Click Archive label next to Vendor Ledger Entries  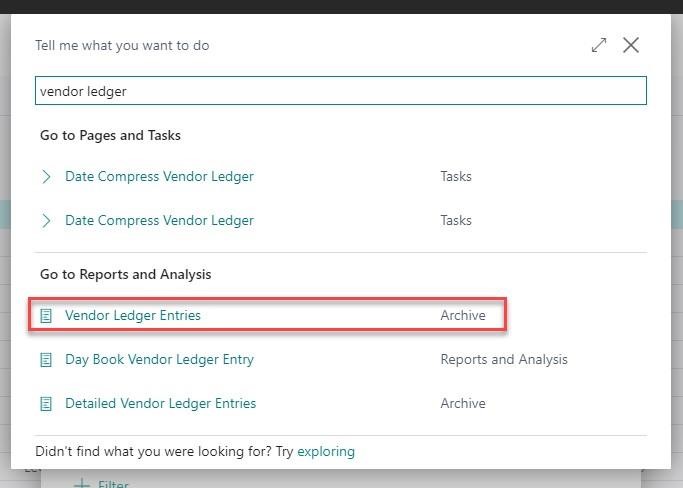click(x=463, y=316)
